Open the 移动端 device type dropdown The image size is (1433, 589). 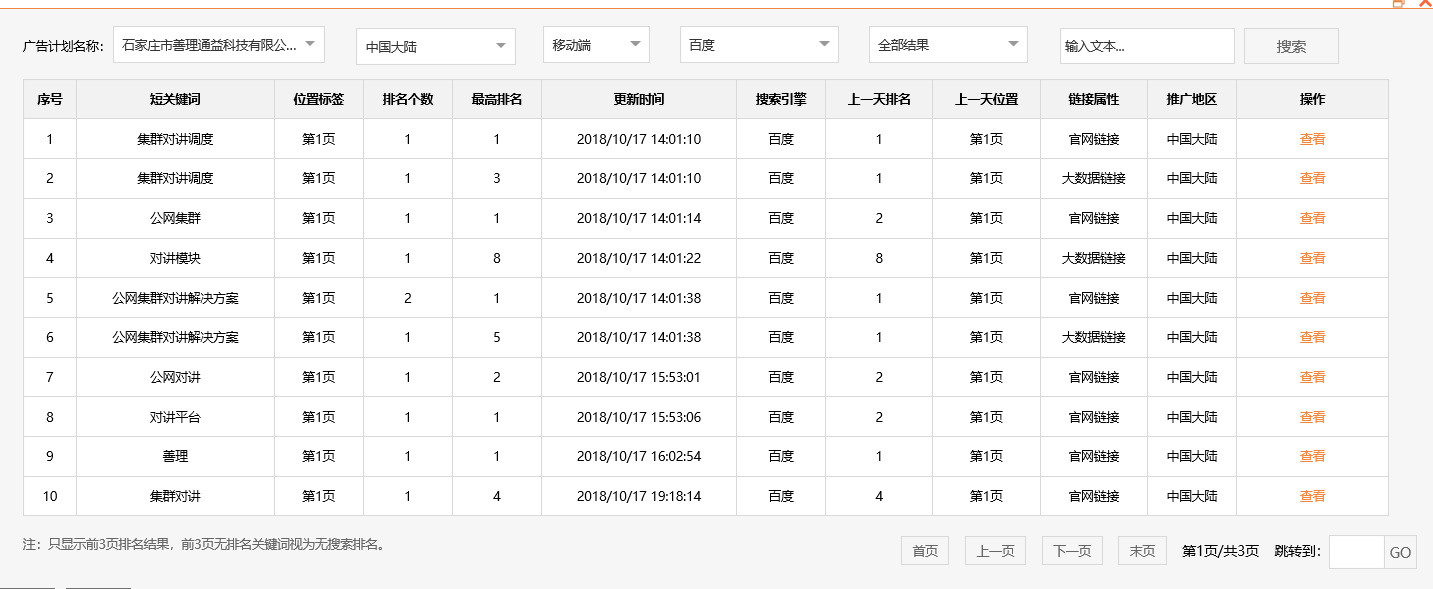pos(595,44)
